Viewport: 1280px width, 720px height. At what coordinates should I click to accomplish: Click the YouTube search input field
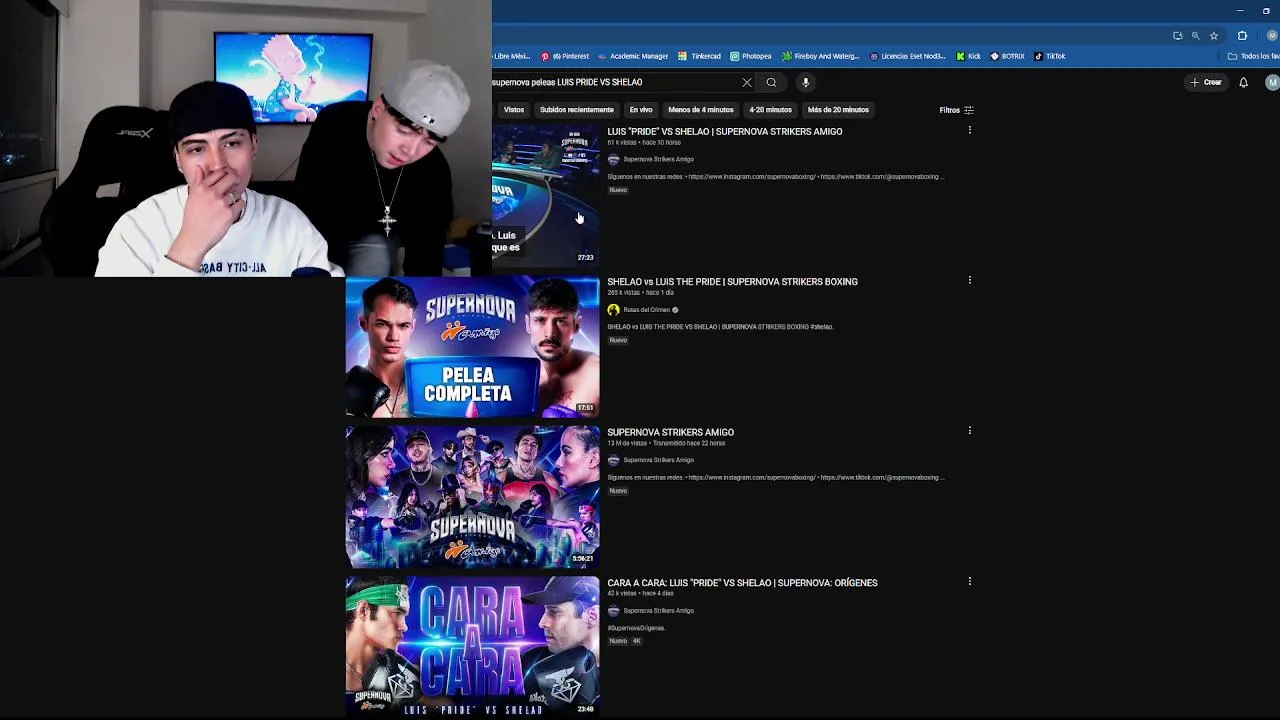point(613,82)
